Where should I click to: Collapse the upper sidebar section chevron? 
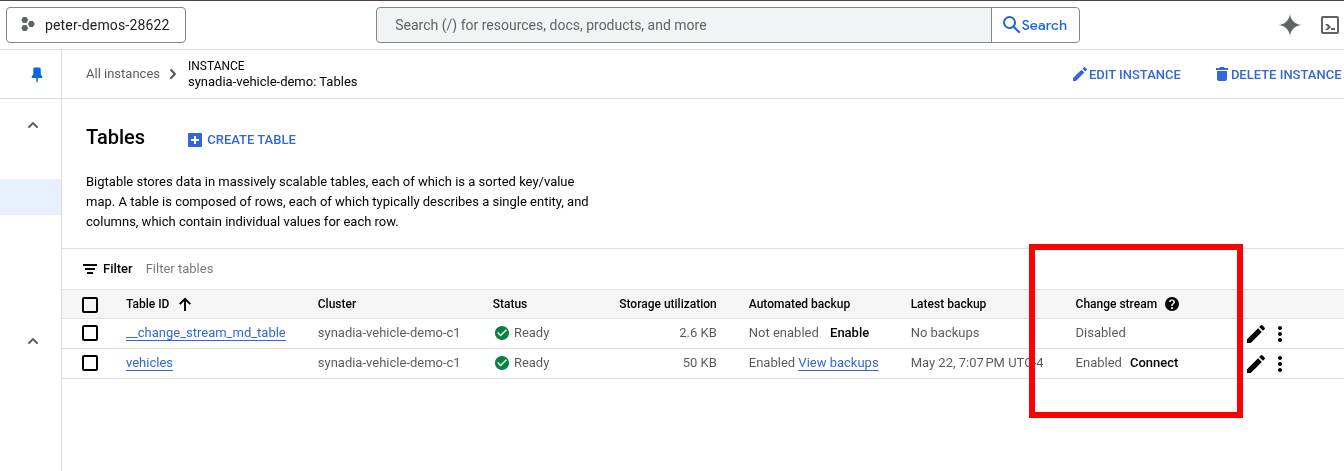click(32, 125)
